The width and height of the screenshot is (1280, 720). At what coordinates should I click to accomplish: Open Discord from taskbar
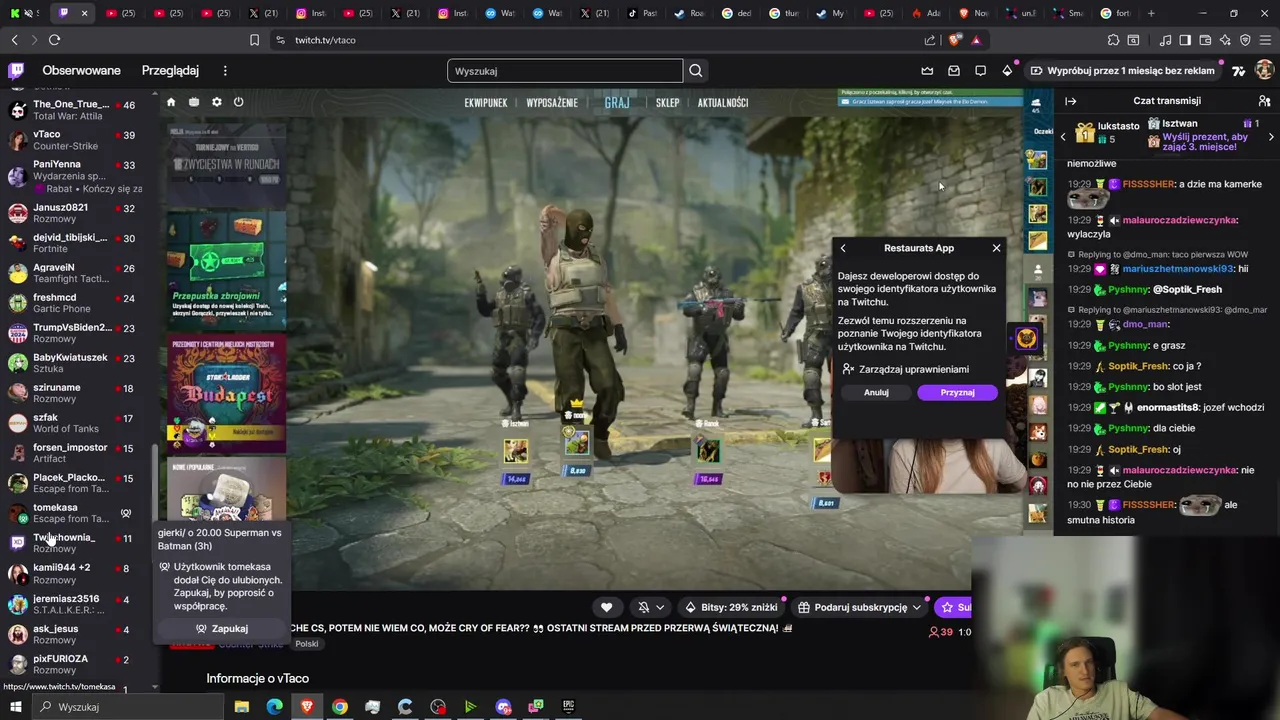[x=503, y=707]
